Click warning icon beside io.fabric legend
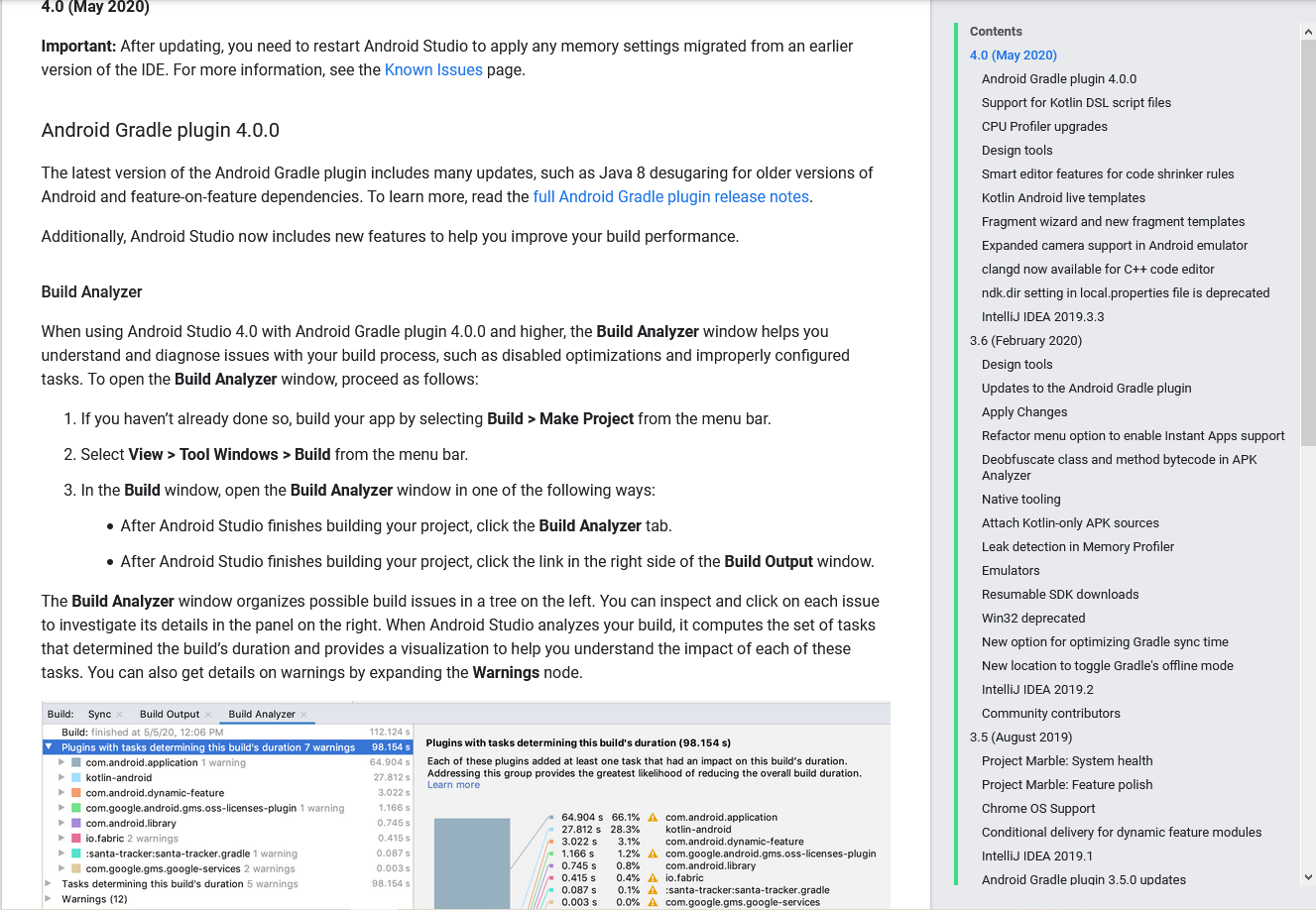The image size is (1316, 910). tap(653, 878)
